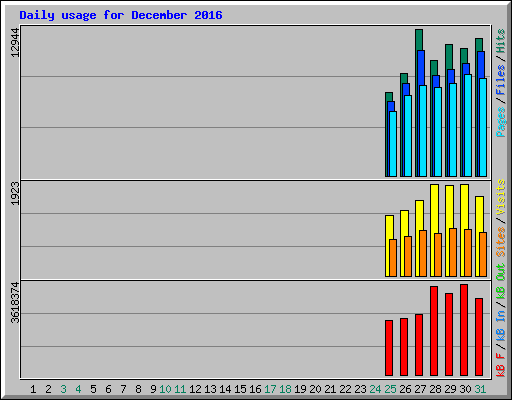
Task: Click the red kB bar for day 27
Action: click(x=419, y=345)
